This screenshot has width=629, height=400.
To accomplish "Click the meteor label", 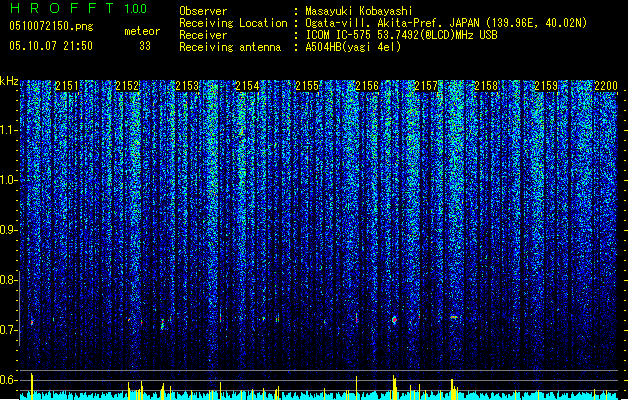I will click(142, 31).
